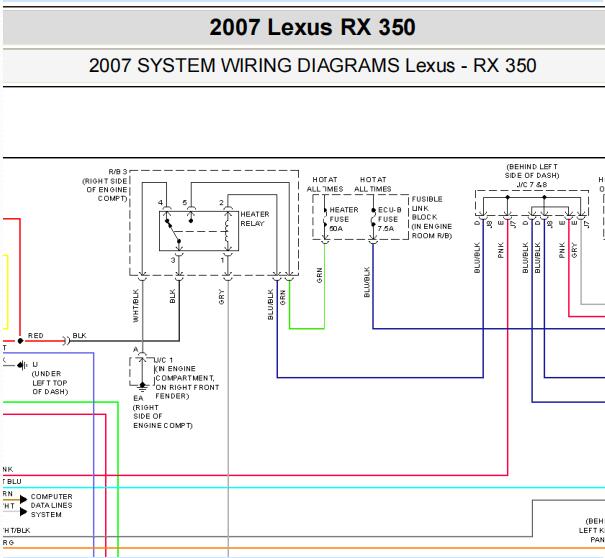Click the heater relay switch contact symbol
605x558 pixels.
click(173, 231)
